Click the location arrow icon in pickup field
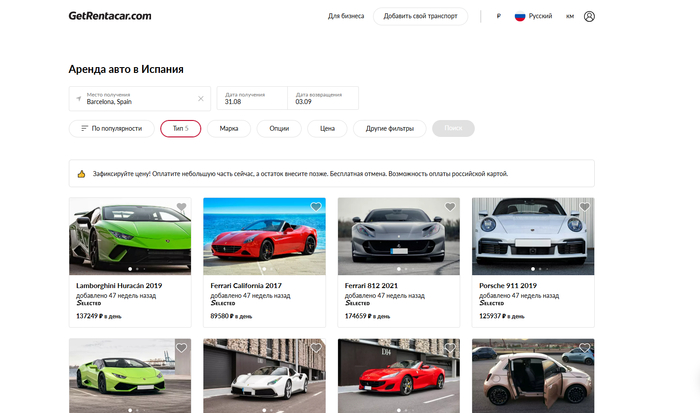The image size is (700, 413). tap(79, 99)
